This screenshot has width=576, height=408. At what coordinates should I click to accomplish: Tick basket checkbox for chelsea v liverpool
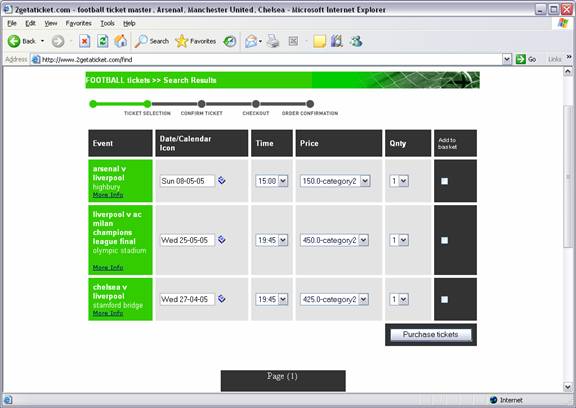click(444, 299)
